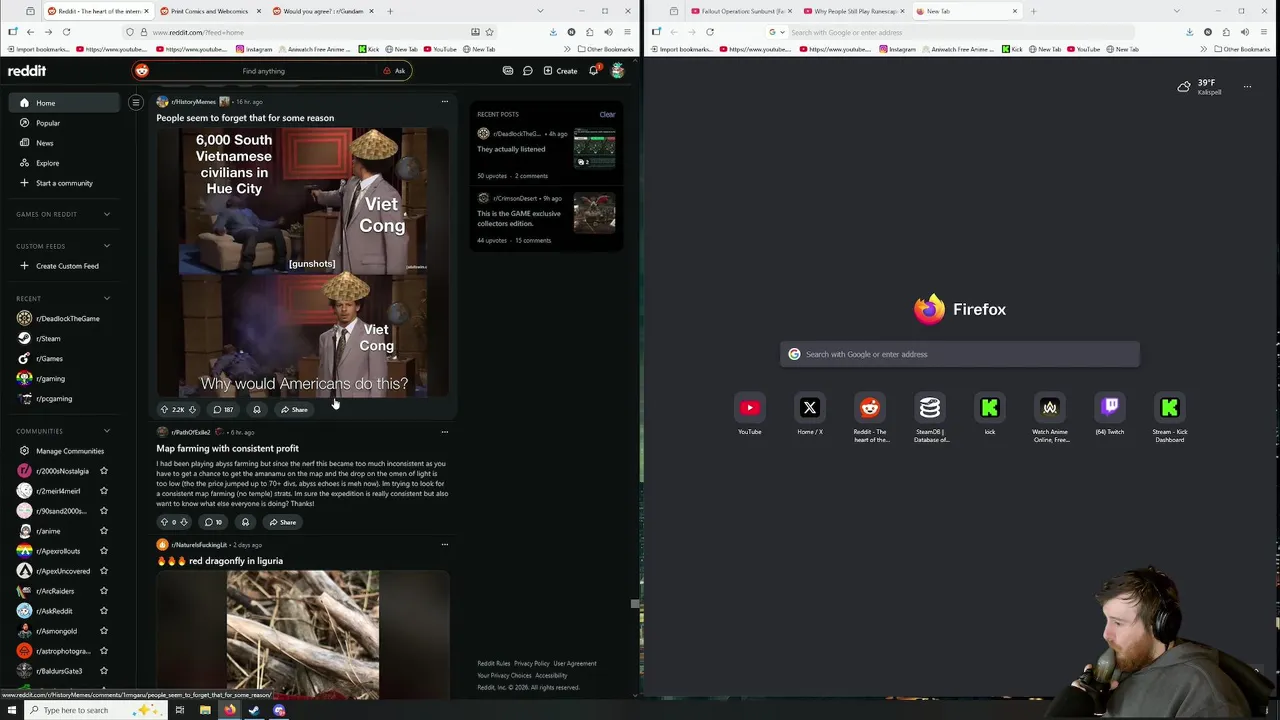
Task: Click Search with Google field on new tab
Action: point(960,354)
